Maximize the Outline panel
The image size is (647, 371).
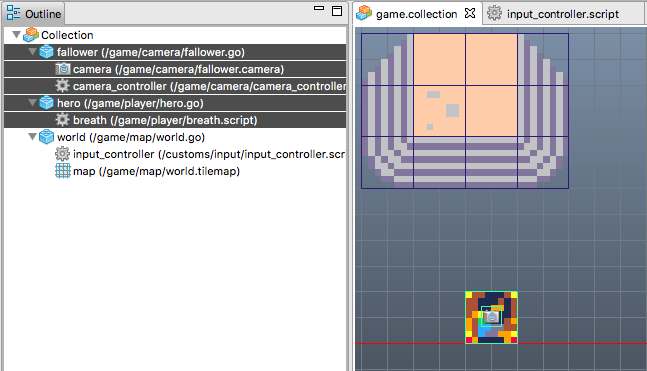[x=337, y=11]
